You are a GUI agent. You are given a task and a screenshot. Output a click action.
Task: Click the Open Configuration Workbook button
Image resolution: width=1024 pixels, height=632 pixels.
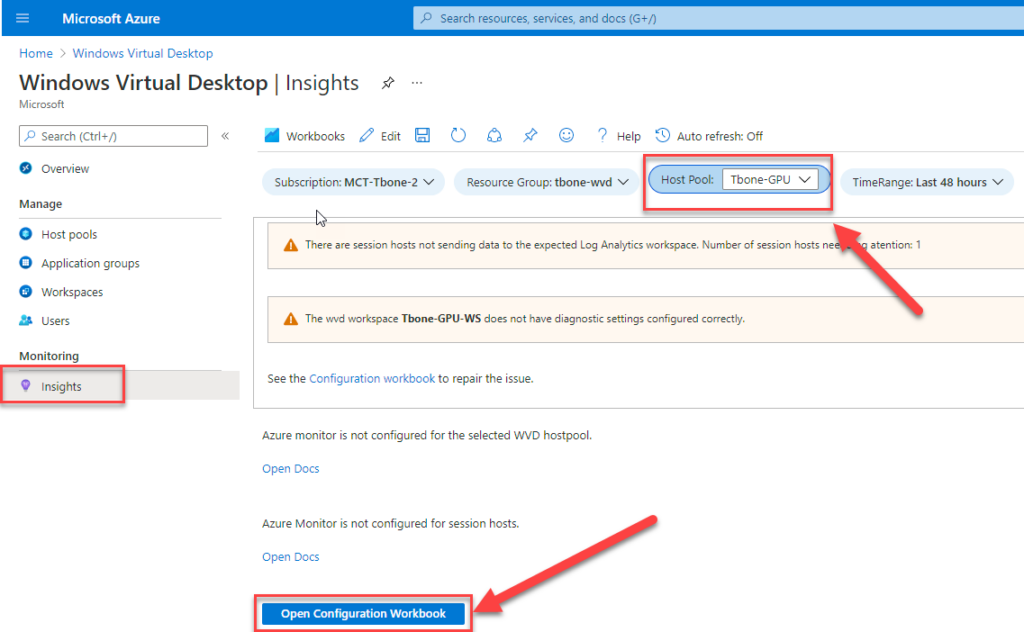tap(363, 613)
